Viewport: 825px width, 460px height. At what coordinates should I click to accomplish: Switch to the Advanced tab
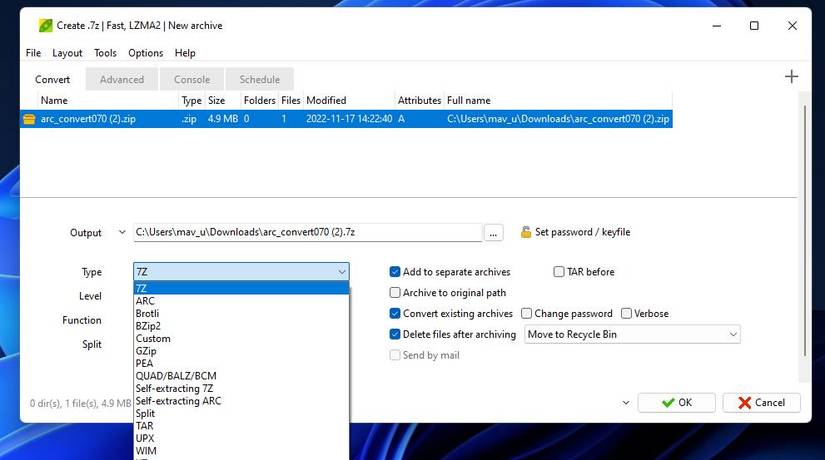(x=122, y=79)
